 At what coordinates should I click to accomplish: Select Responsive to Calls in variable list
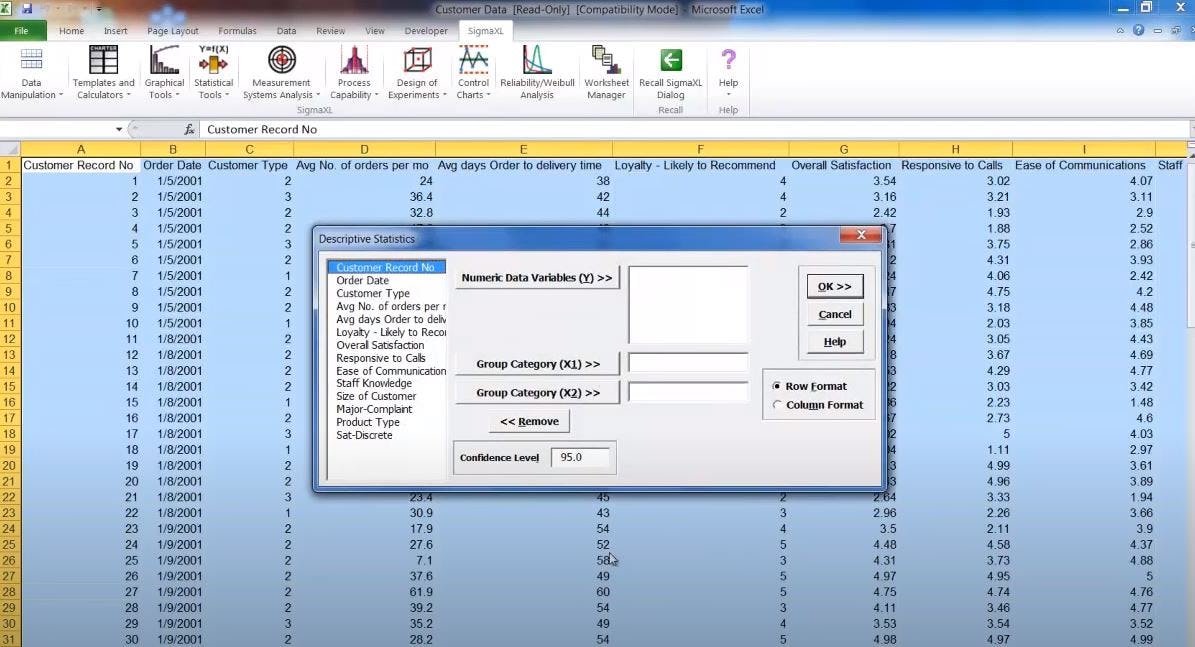(x=386, y=358)
